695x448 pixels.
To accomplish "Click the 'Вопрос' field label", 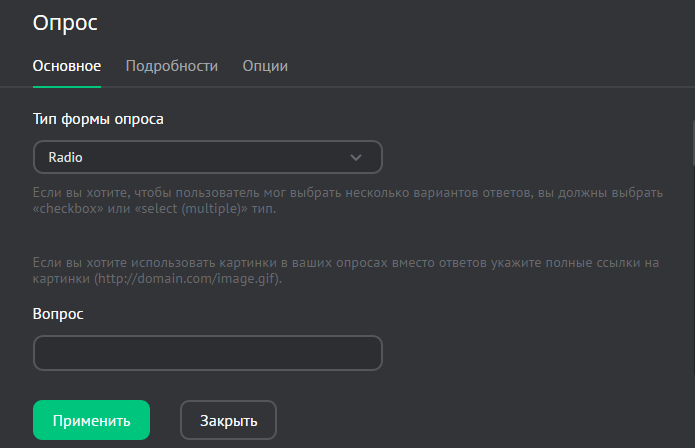I will coord(58,313).
